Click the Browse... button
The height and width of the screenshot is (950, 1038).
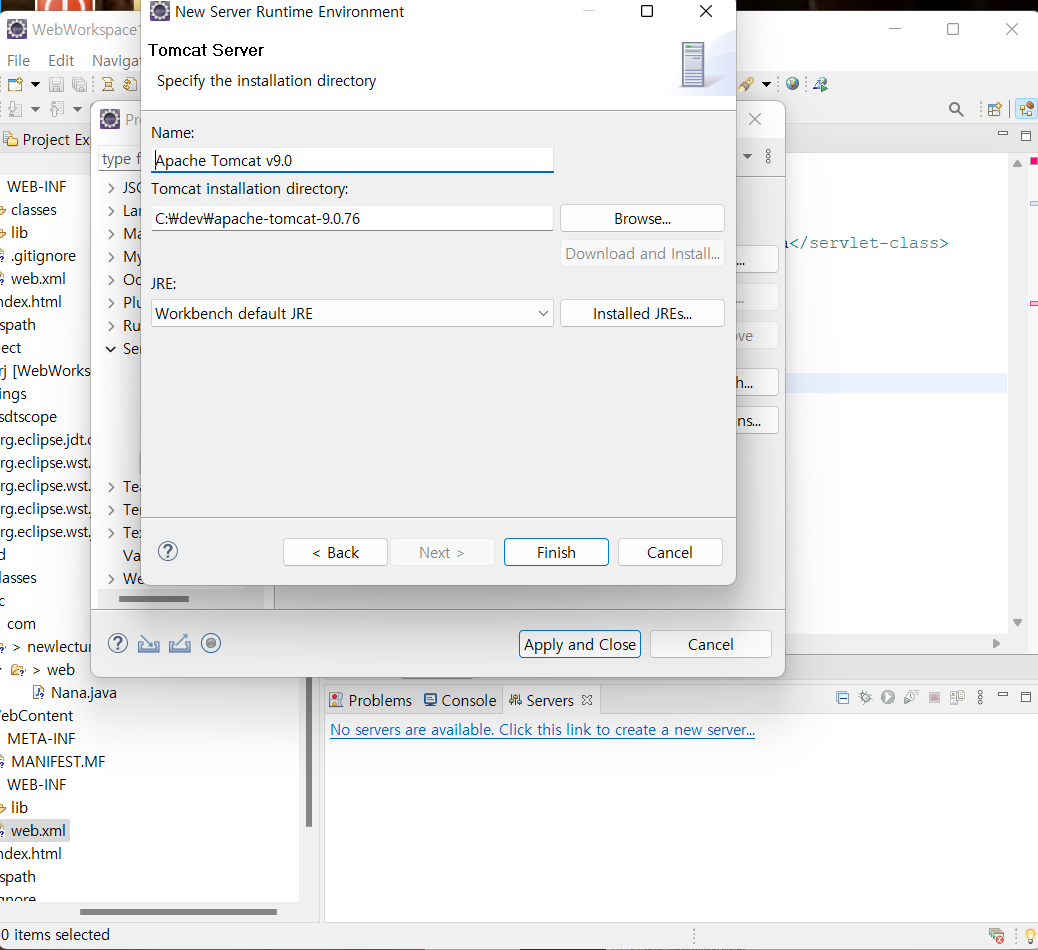point(642,218)
